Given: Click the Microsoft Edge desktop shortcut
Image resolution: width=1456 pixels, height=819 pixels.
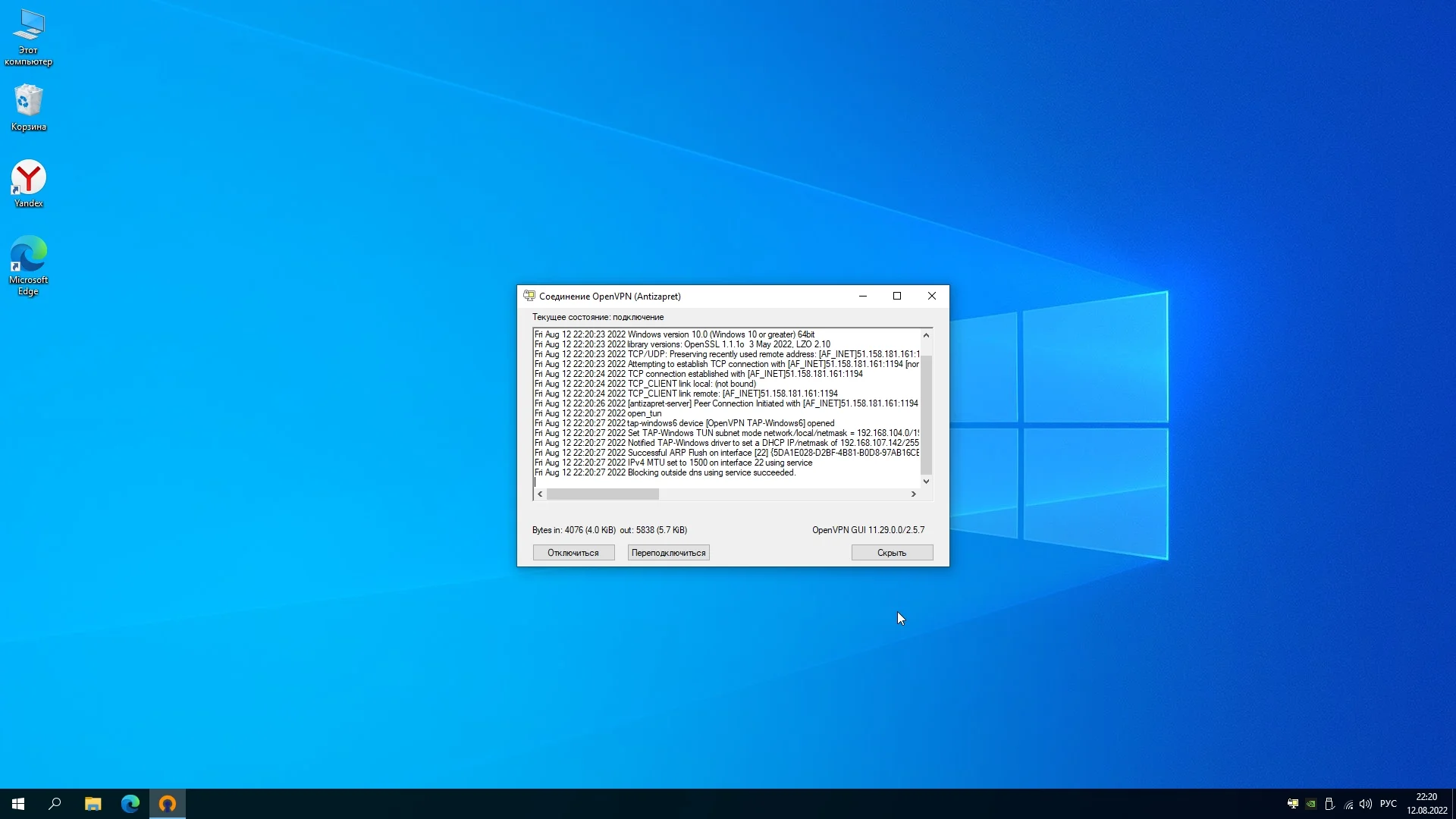Looking at the screenshot, I should coord(29,264).
